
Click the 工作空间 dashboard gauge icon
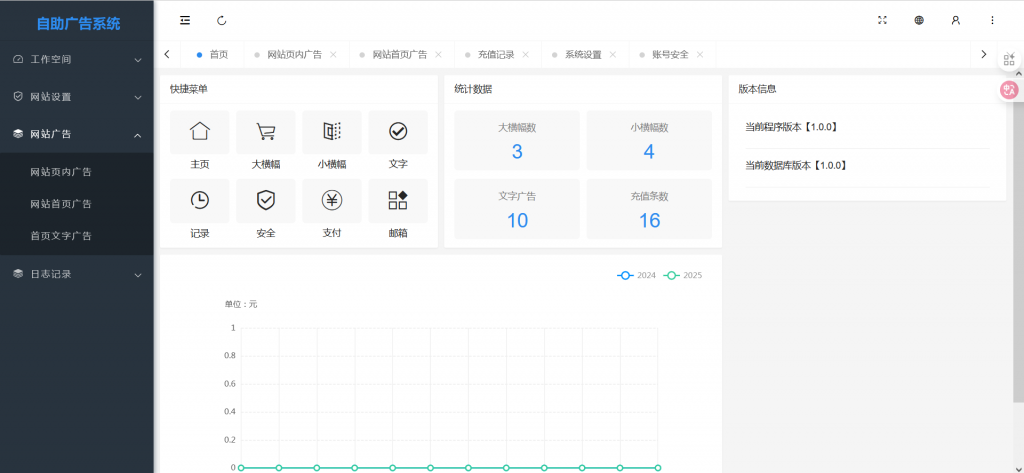click(x=18, y=59)
